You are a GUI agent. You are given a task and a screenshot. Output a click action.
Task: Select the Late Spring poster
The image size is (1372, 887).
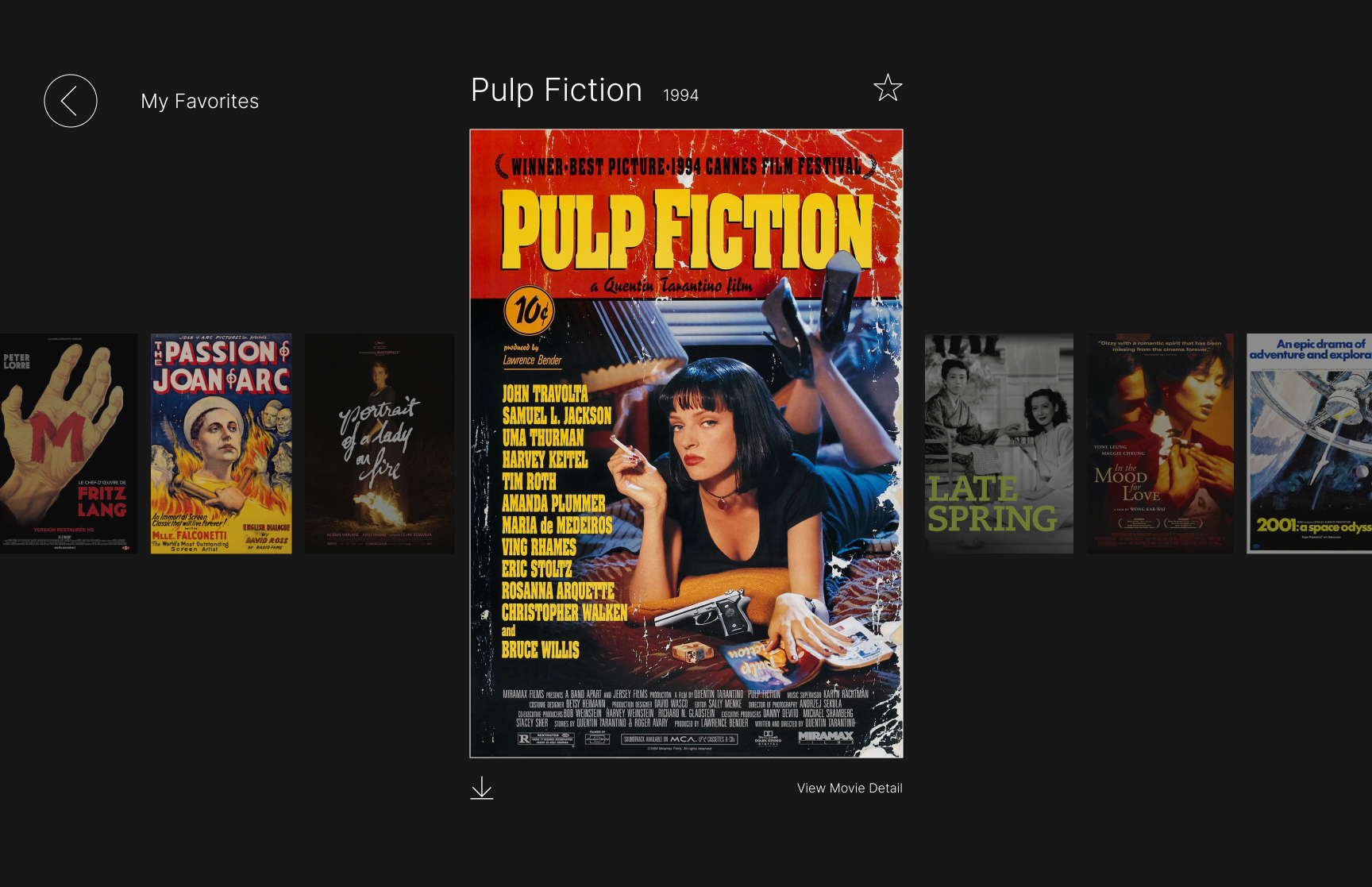pos(999,443)
